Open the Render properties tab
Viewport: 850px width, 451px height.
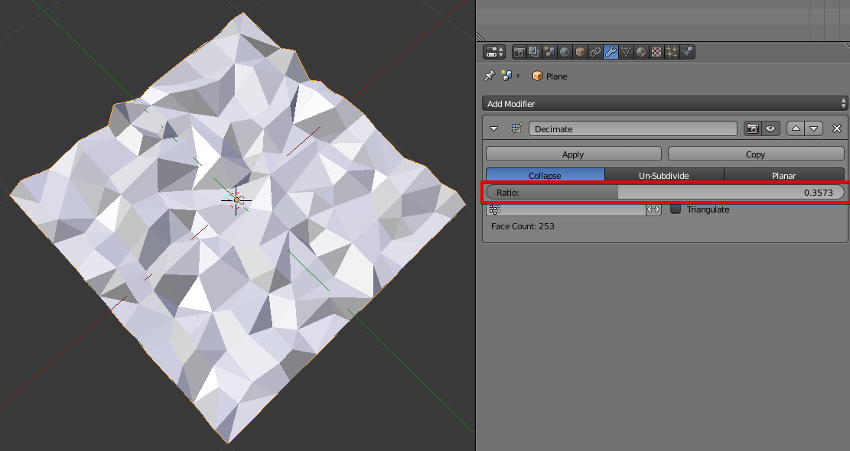[520, 52]
